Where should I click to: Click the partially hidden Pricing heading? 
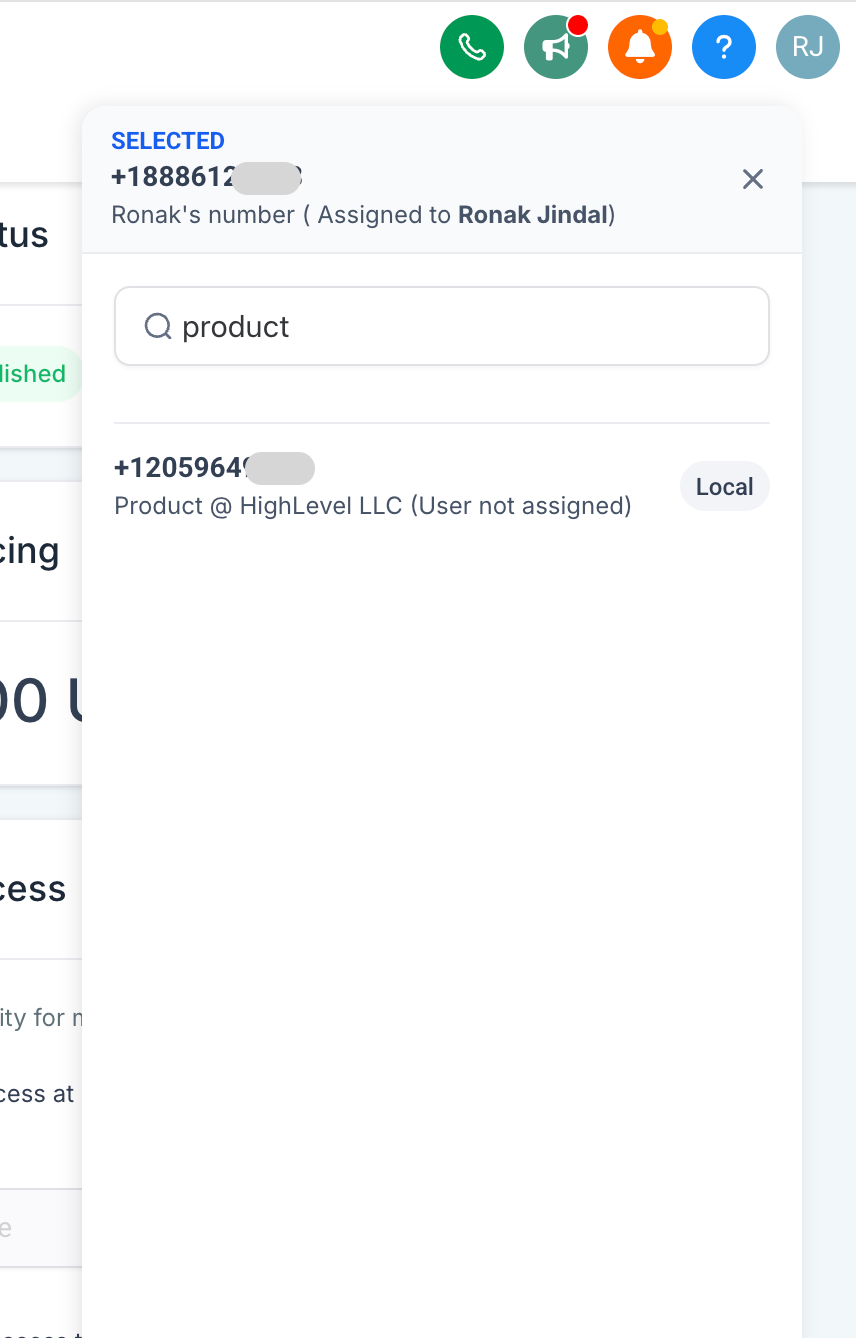tap(30, 551)
